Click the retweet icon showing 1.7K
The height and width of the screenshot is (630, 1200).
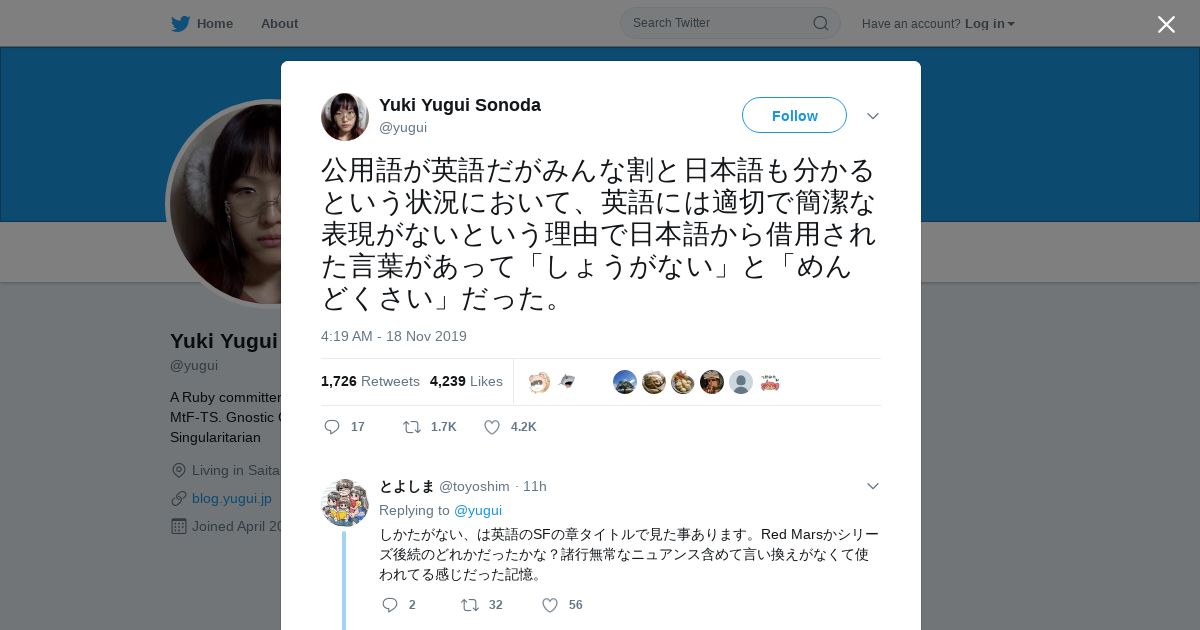coord(412,427)
